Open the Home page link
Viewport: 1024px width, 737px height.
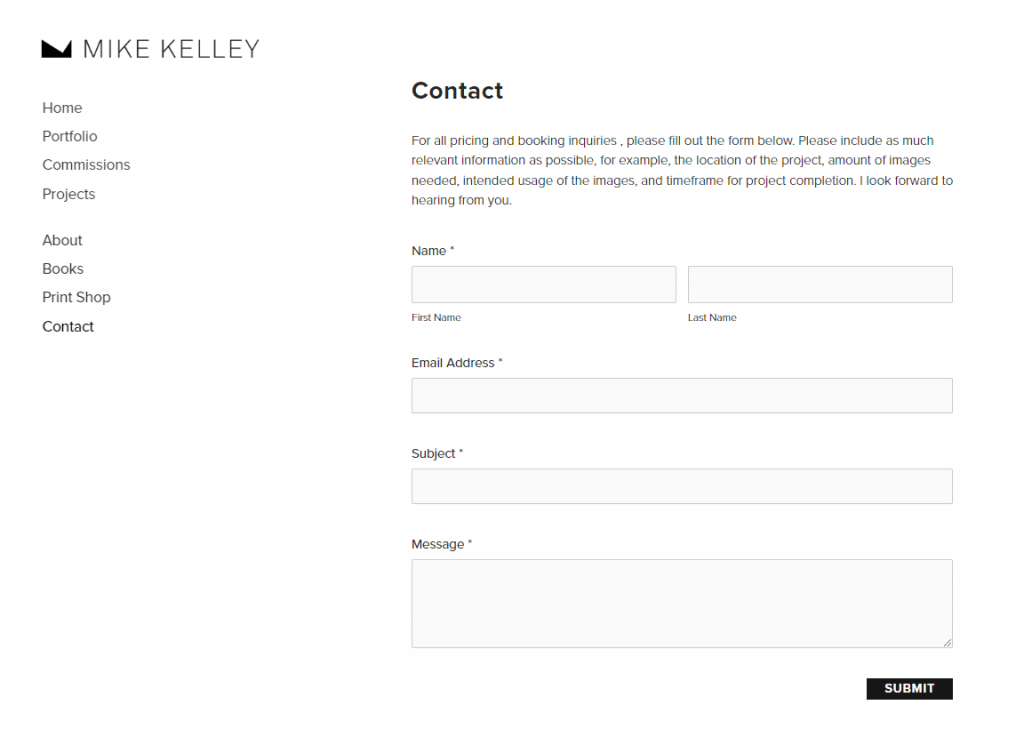[x=62, y=108]
